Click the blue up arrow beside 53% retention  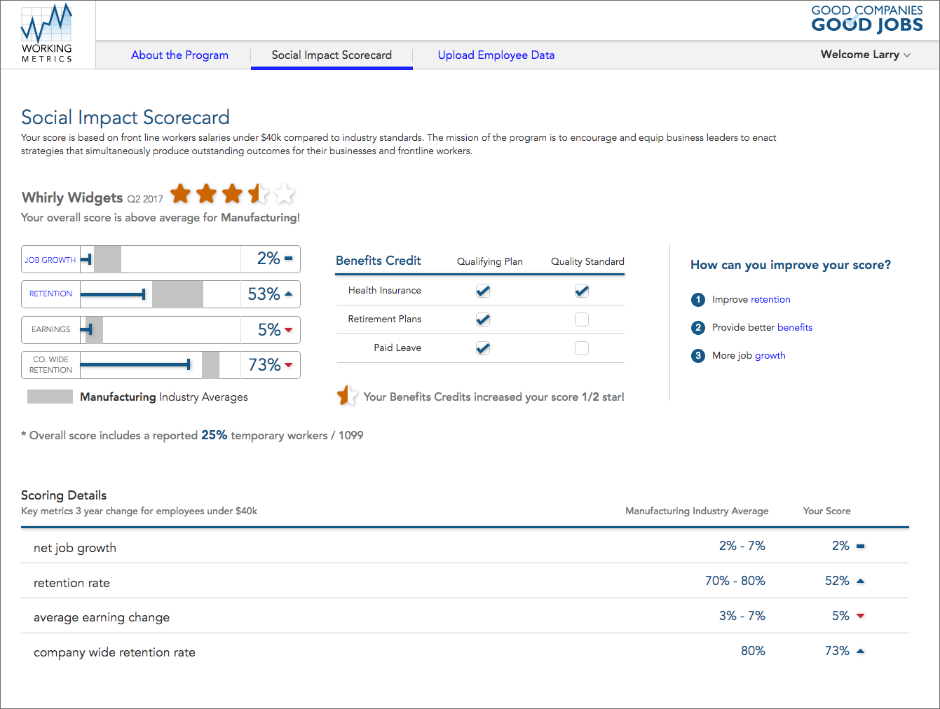[289, 294]
